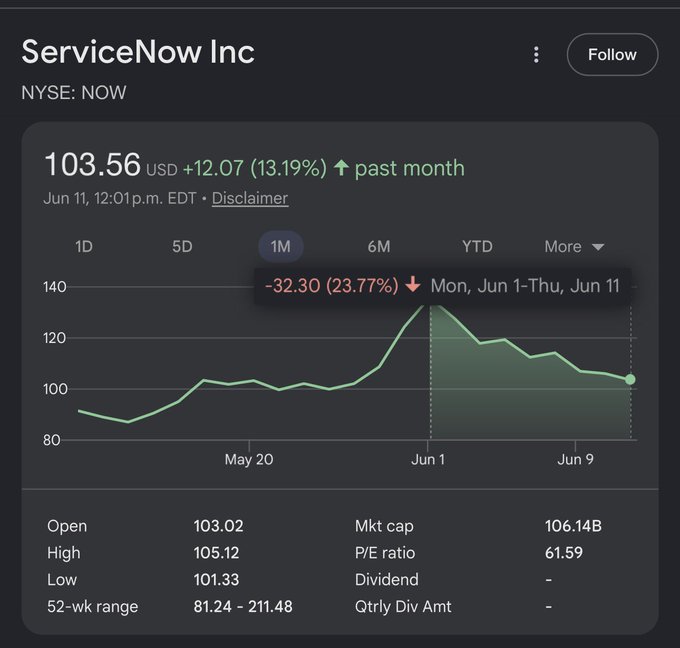Click the Jun 1 axis label
Image resolution: width=680 pixels, height=648 pixels.
428,459
